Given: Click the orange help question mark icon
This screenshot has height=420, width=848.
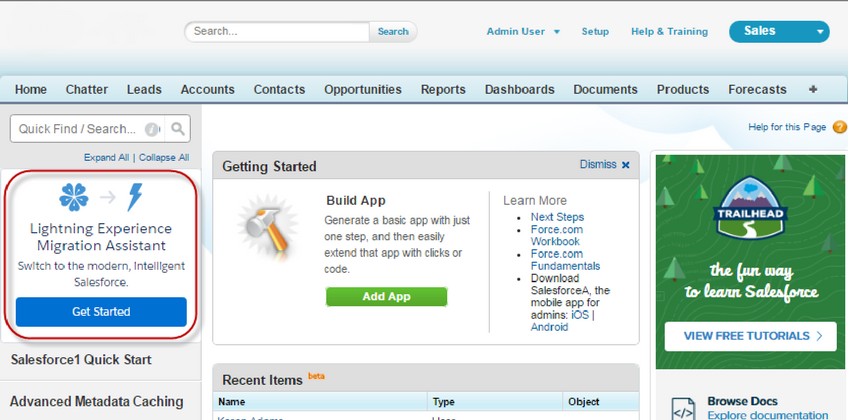Looking at the screenshot, I should tap(840, 128).
